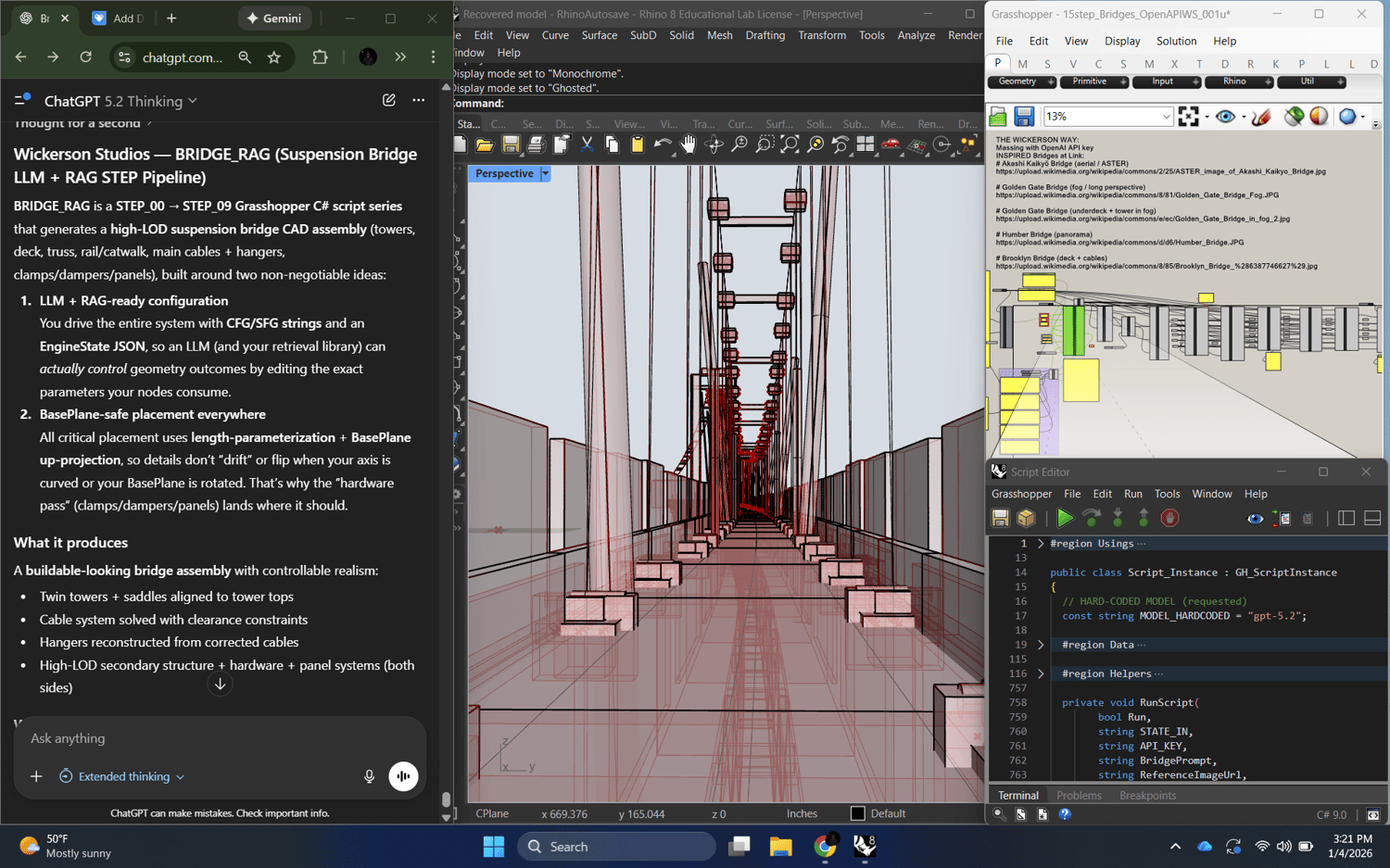Screen dimensions: 1390x868
Task: Select the Pan hand tool in Rhino toolbar
Action: [688, 145]
